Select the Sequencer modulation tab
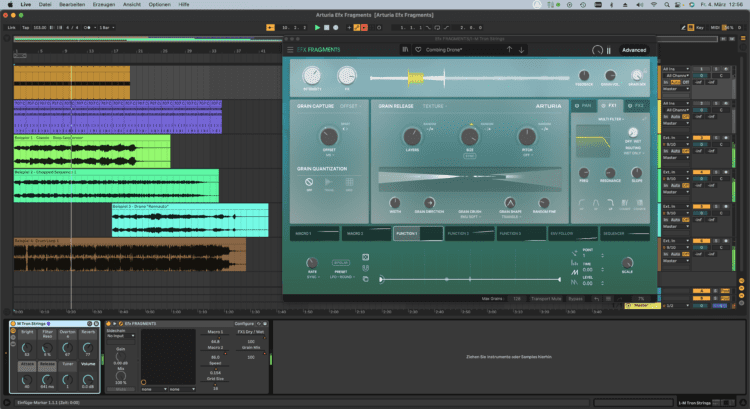Image resolution: width=750 pixels, height=409 pixels. (624, 233)
